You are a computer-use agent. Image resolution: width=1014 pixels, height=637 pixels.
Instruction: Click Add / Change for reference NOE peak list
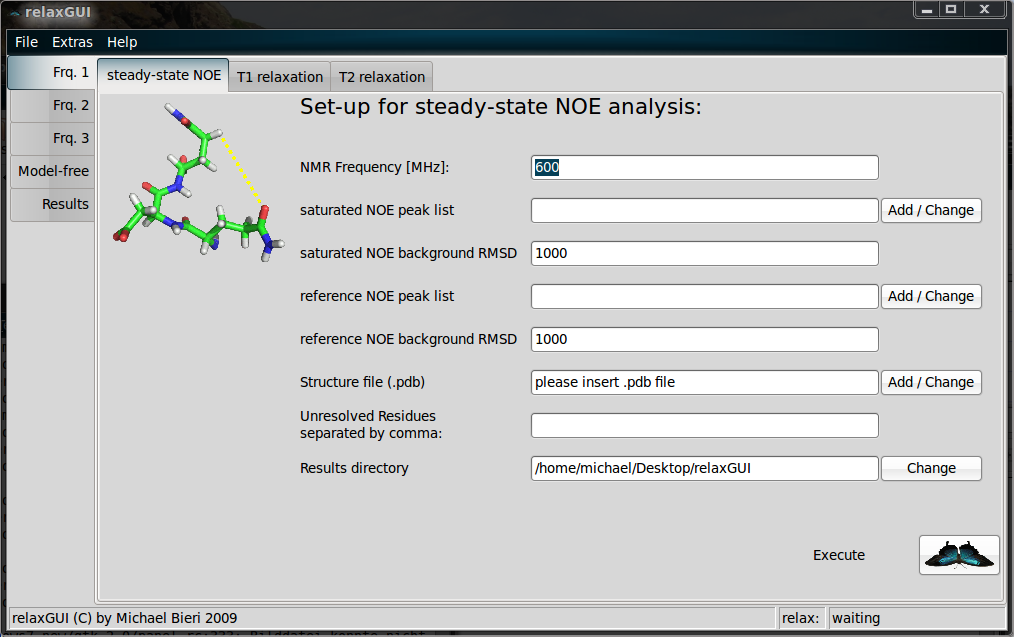(930, 296)
